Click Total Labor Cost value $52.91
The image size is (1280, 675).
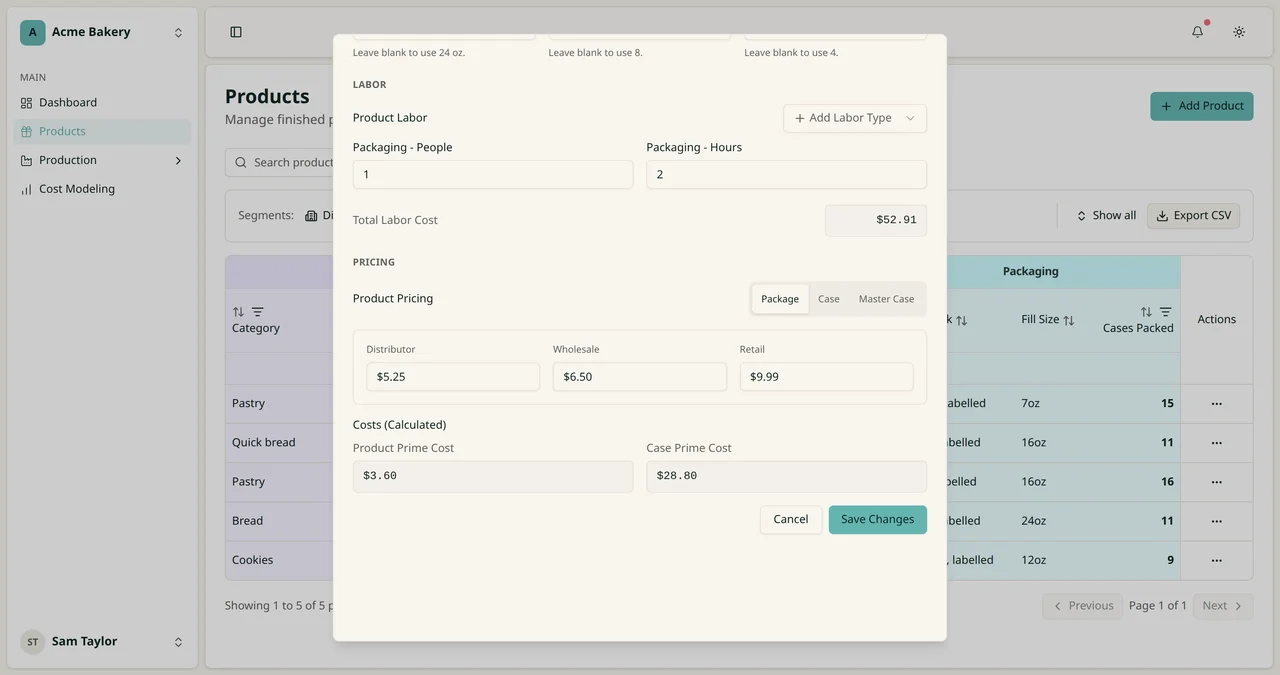(876, 221)
